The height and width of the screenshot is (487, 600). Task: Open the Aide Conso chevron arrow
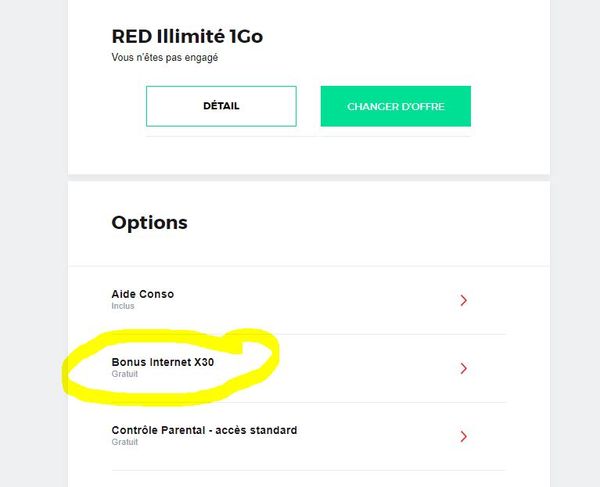463,300
